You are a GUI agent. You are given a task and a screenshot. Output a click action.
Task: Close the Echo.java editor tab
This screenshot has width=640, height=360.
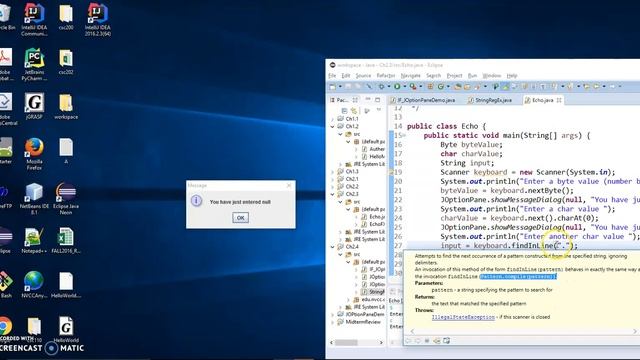(559, 100)
